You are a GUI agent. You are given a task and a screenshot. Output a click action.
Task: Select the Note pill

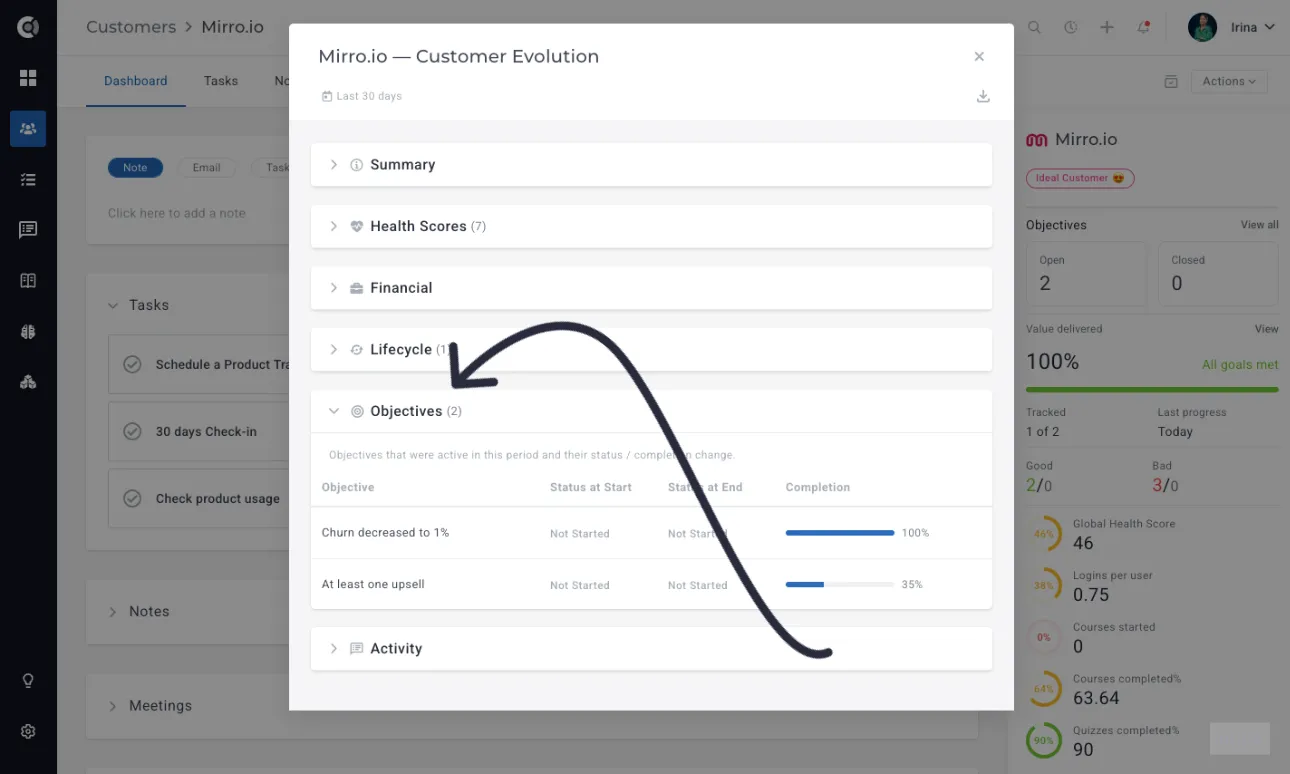tap(135, 168)
